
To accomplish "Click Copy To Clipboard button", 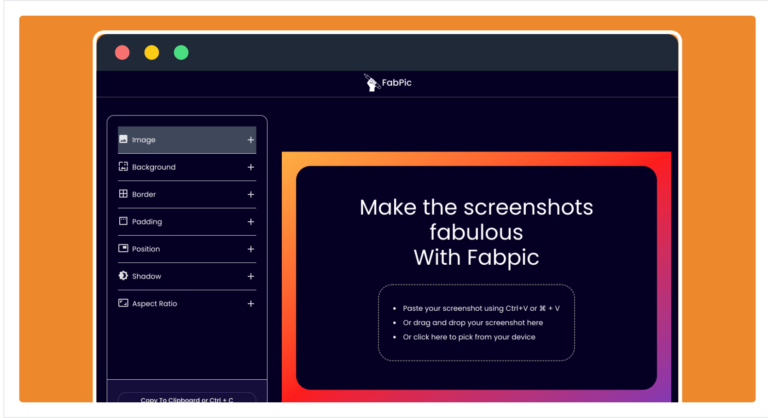I will (187, 397).
